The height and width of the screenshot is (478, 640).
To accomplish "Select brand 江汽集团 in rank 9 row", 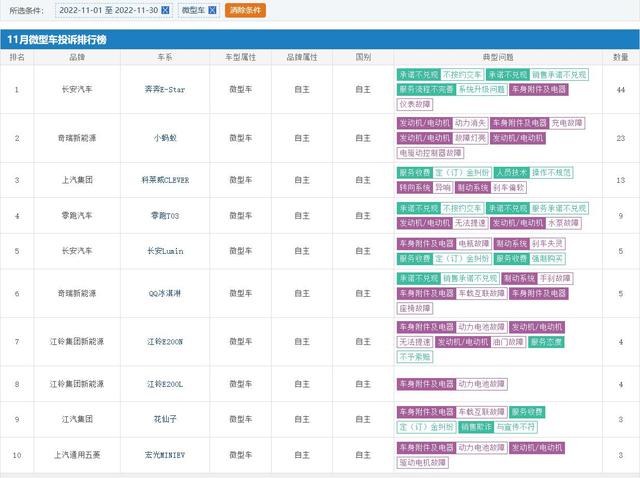I will pos(77,419).
